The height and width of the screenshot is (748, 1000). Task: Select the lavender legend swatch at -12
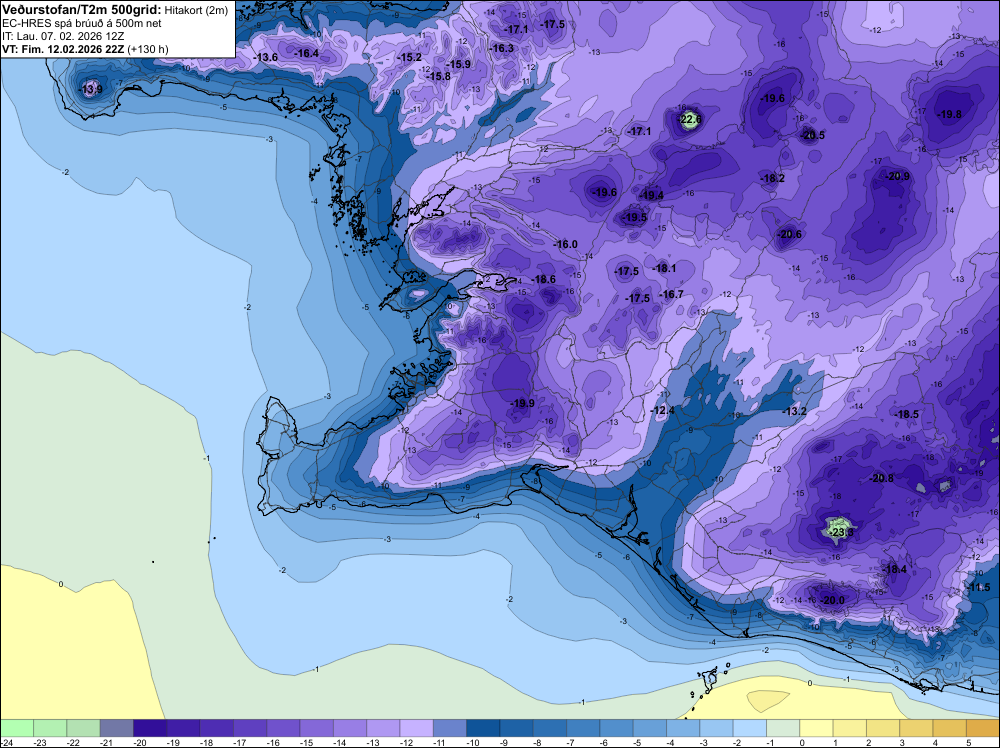coord(416,728)
